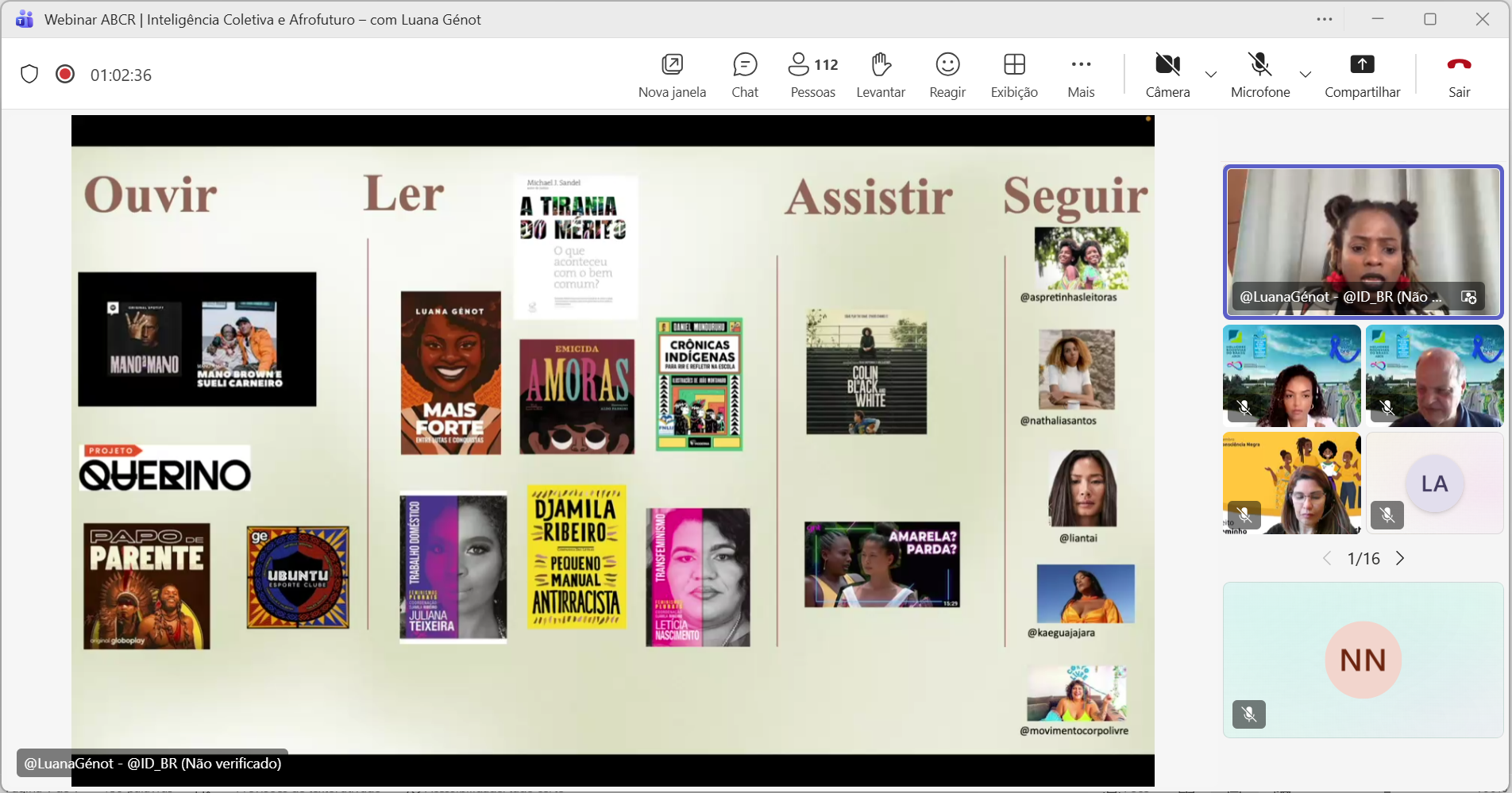Open title bar three-dots menu
This screenshot has width=1512, height=793.
click(x=1325, y=19)
